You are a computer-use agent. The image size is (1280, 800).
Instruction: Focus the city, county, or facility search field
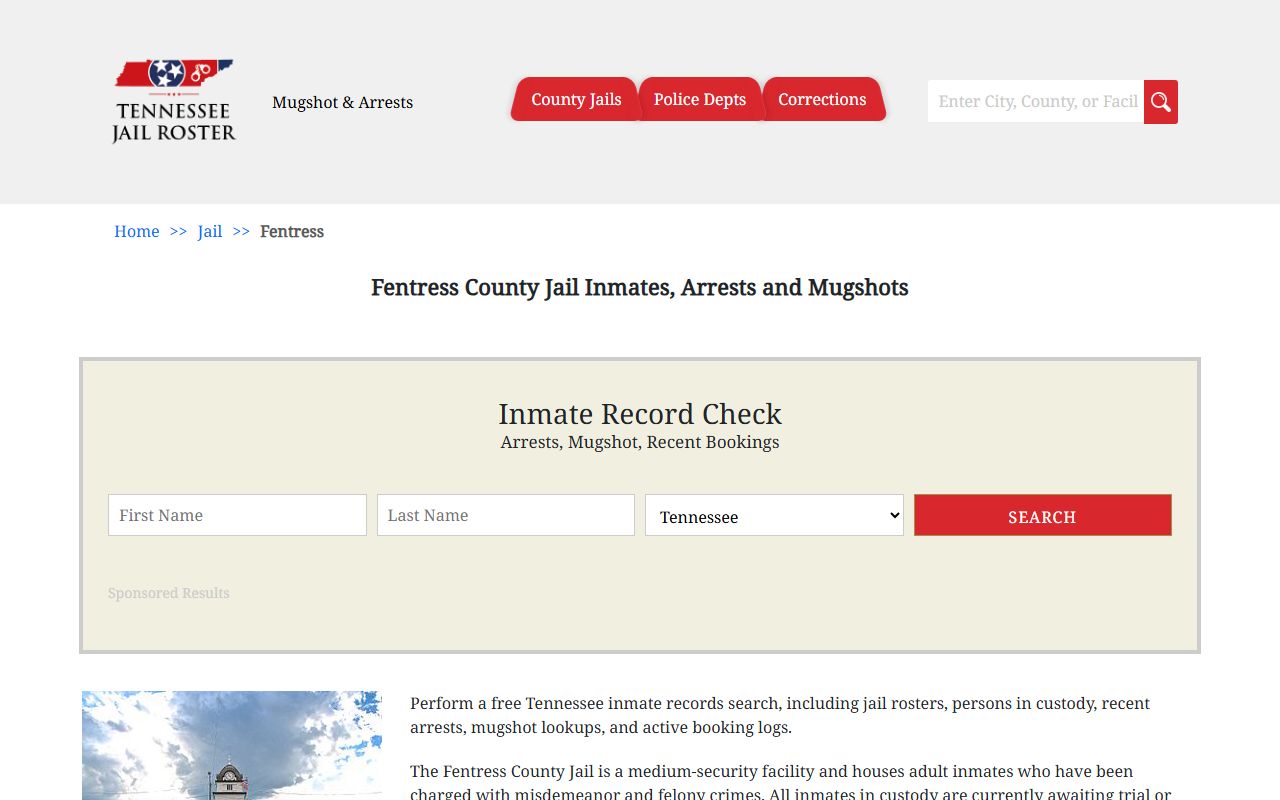[1036, 101]
